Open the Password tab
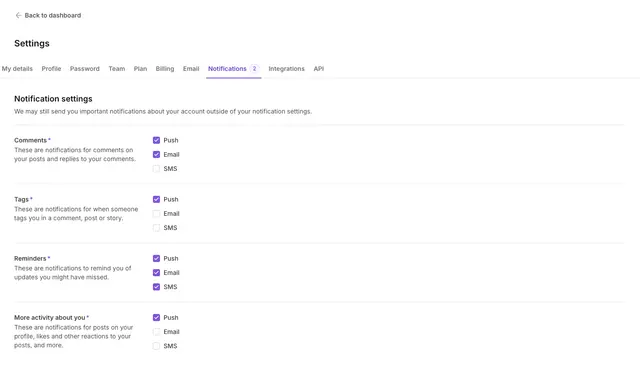The height and width of the screenshot is (372, 640). [84, 69]
